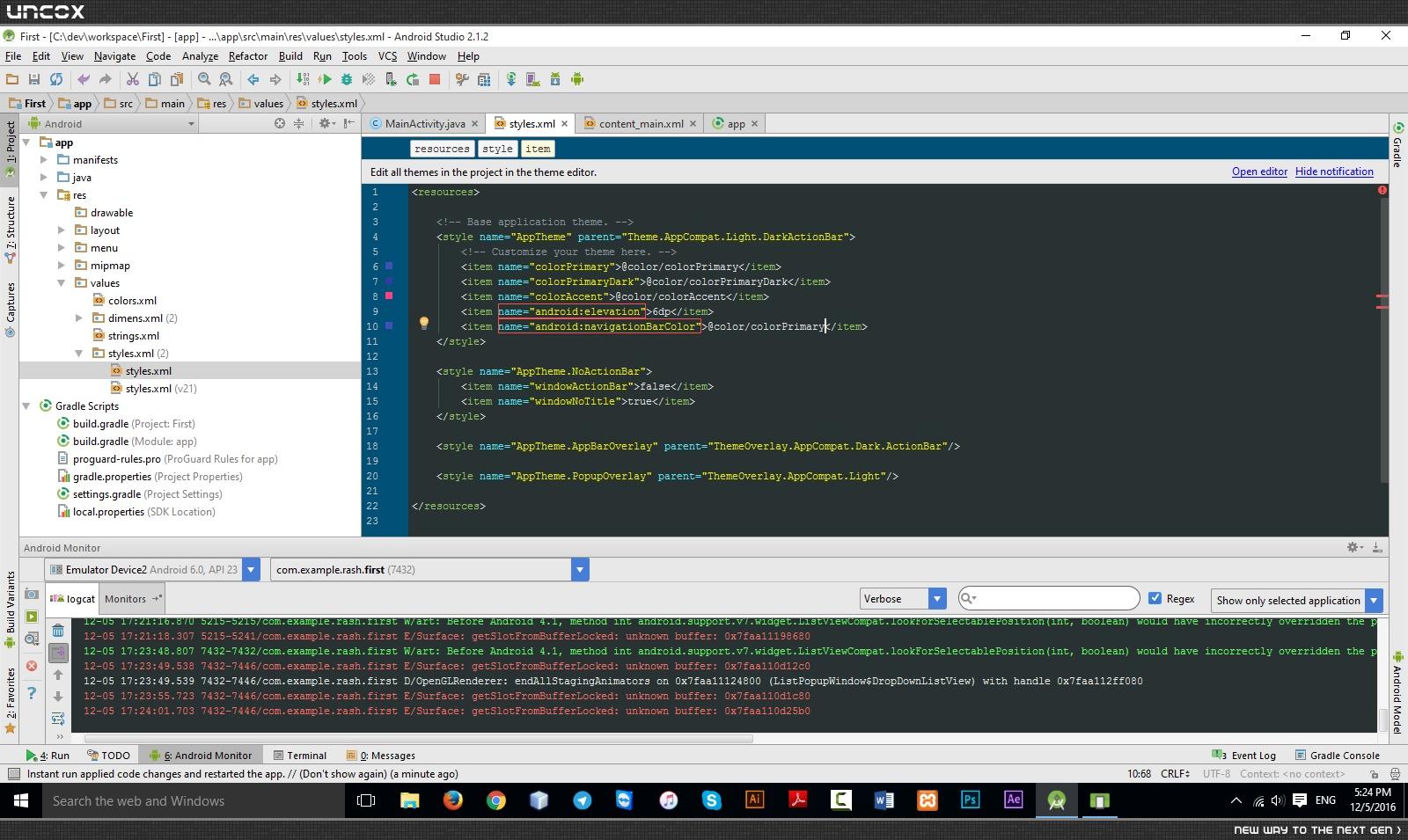Switch to the Monitors tab
The image size is (1408, 840).
[133, 599]
